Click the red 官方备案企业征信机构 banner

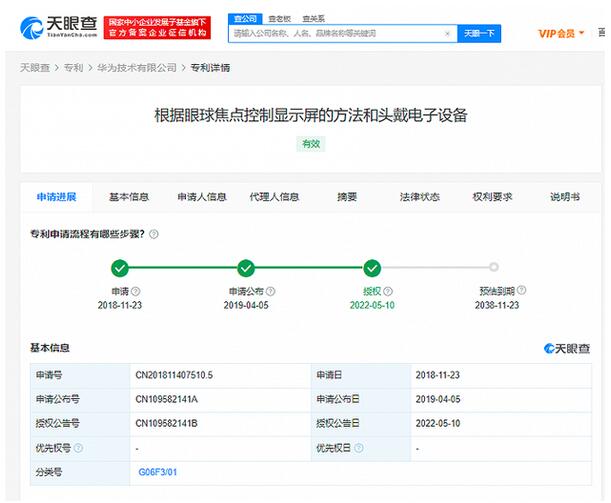(x=157, y=27)
